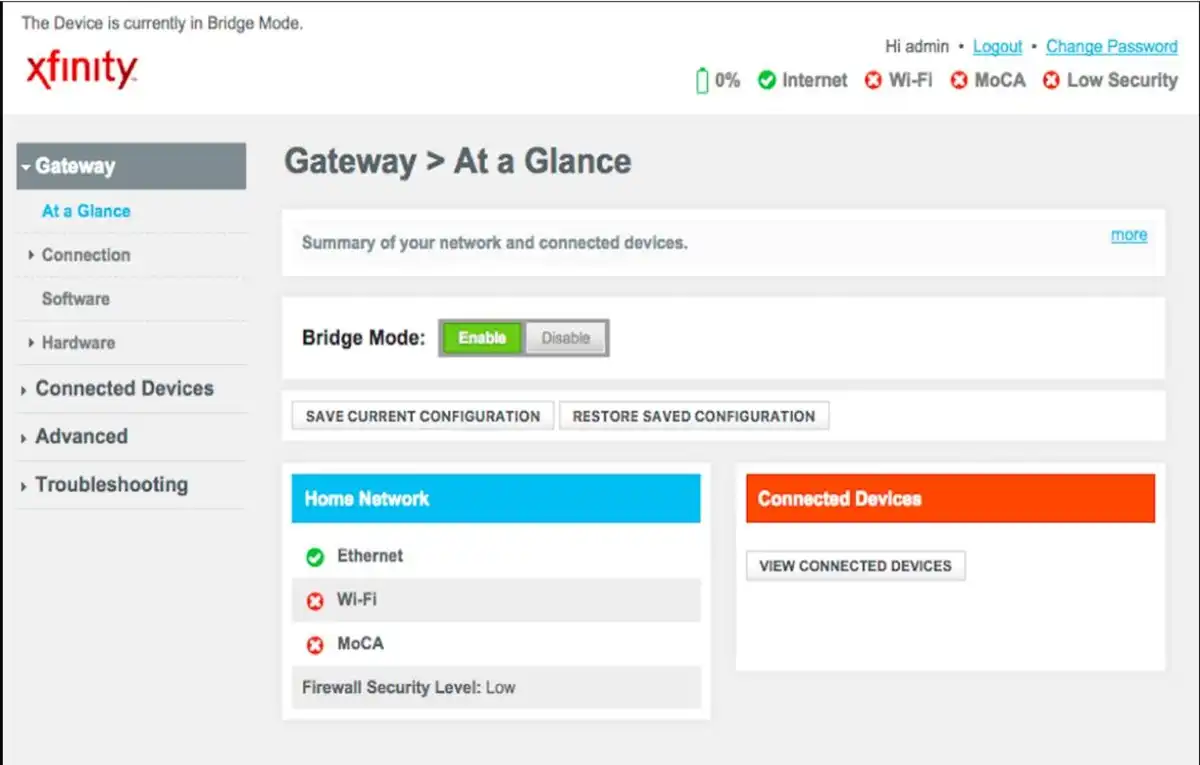Screen dimensions: 1200x765
Task: Click the Ethernet row label
Action: [370, 556]
